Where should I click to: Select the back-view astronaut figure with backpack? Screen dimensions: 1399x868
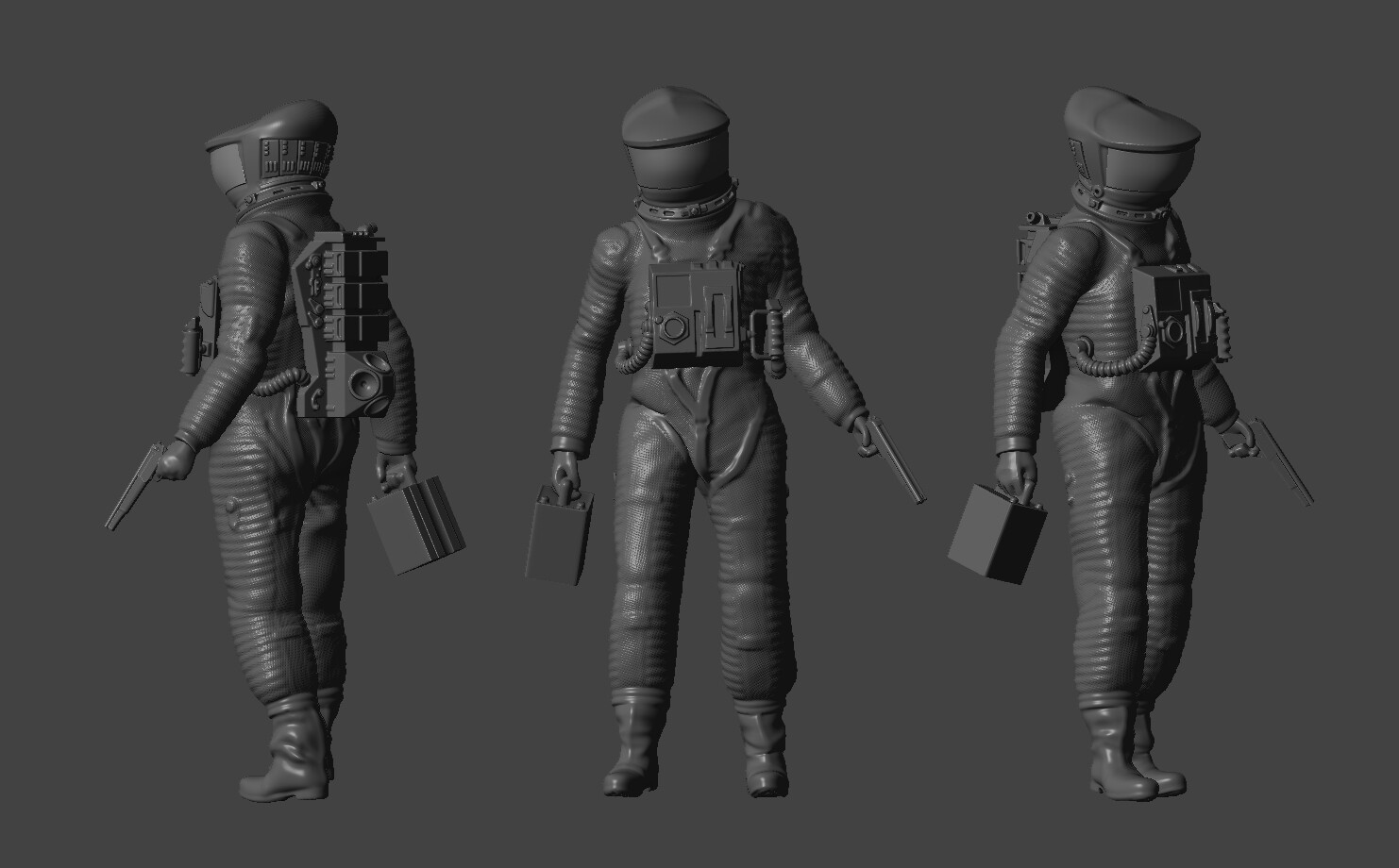click(x=283, y=453)
